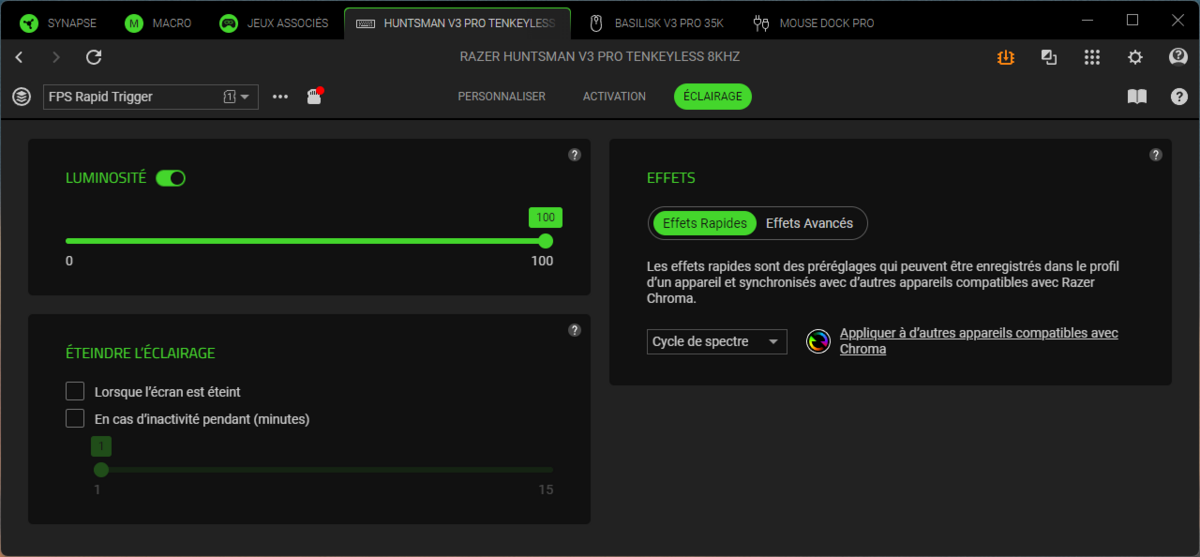Screen dimensions: 1200x557
Task: Open the user guide book icon
Action: pos(1137,97)
